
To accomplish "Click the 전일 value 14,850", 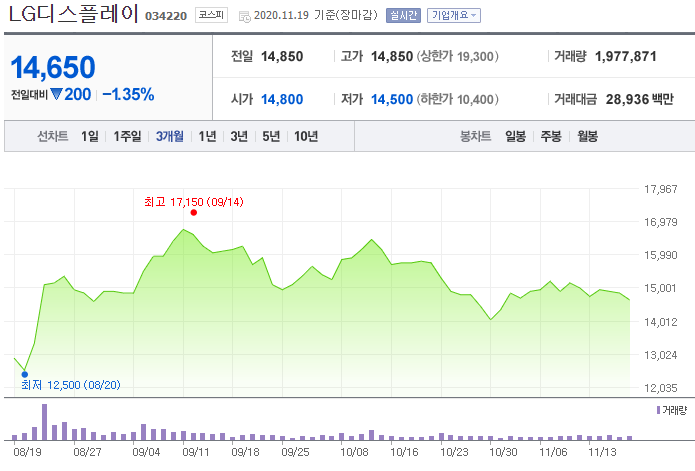I will 282,57.
